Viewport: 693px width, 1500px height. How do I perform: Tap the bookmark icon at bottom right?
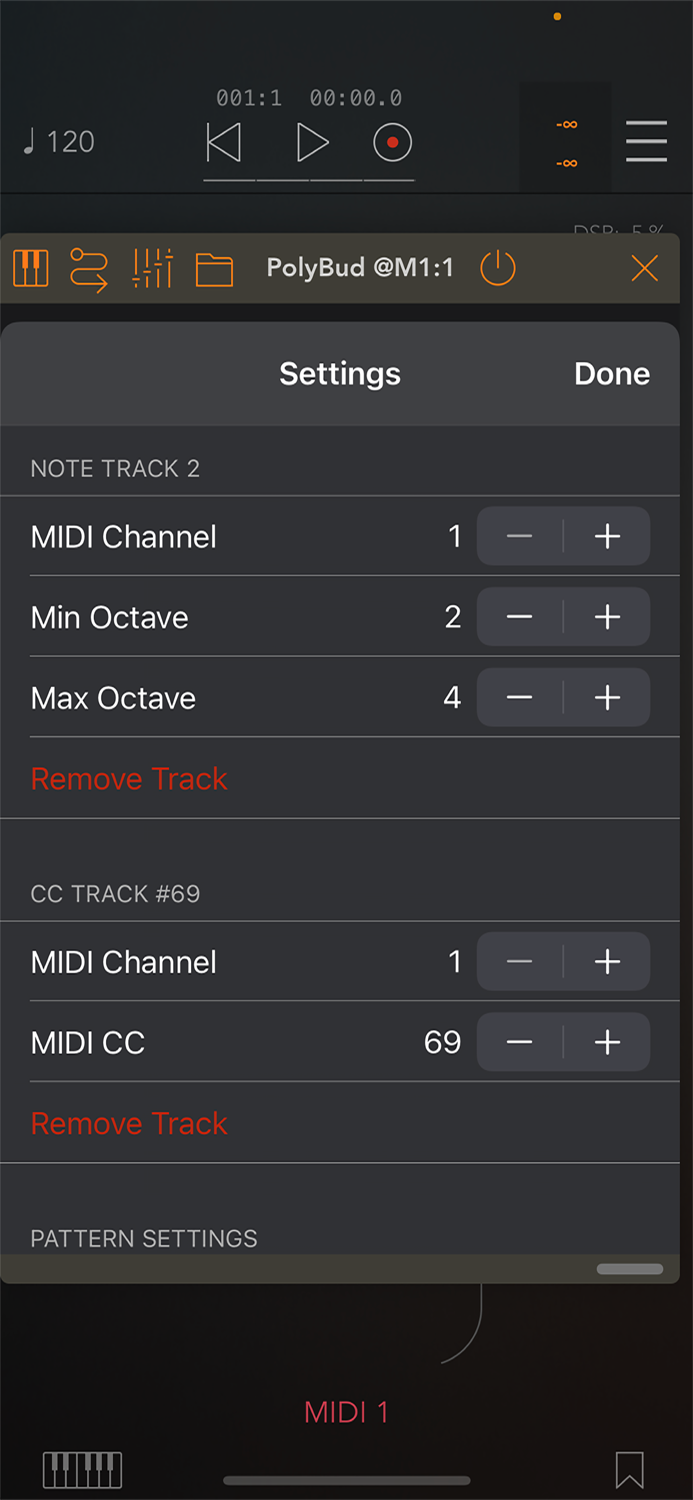[630, 1468]
